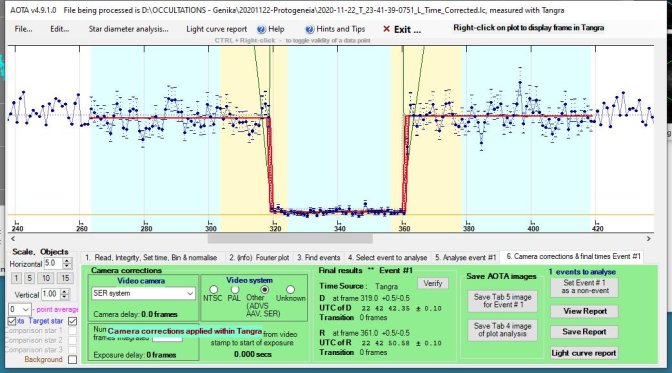The width and height of the screenshot is (672, 373).
Task: Open Hints and Tips
Action: 335,29
